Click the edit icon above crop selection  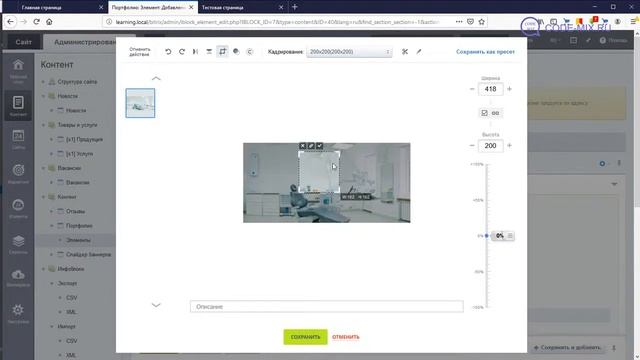311,146
